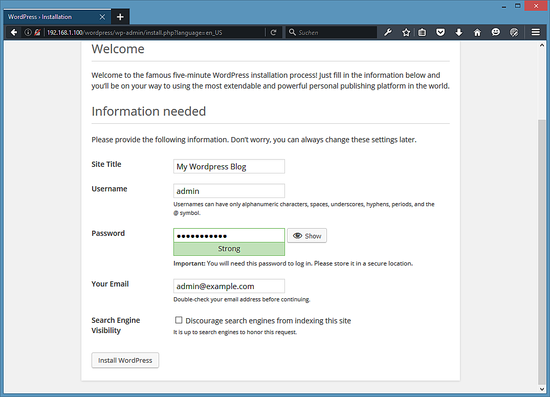Go back using the browser back arrow
Image resolution: width=550 pixels, height=397 pixels.
[14, 33]
